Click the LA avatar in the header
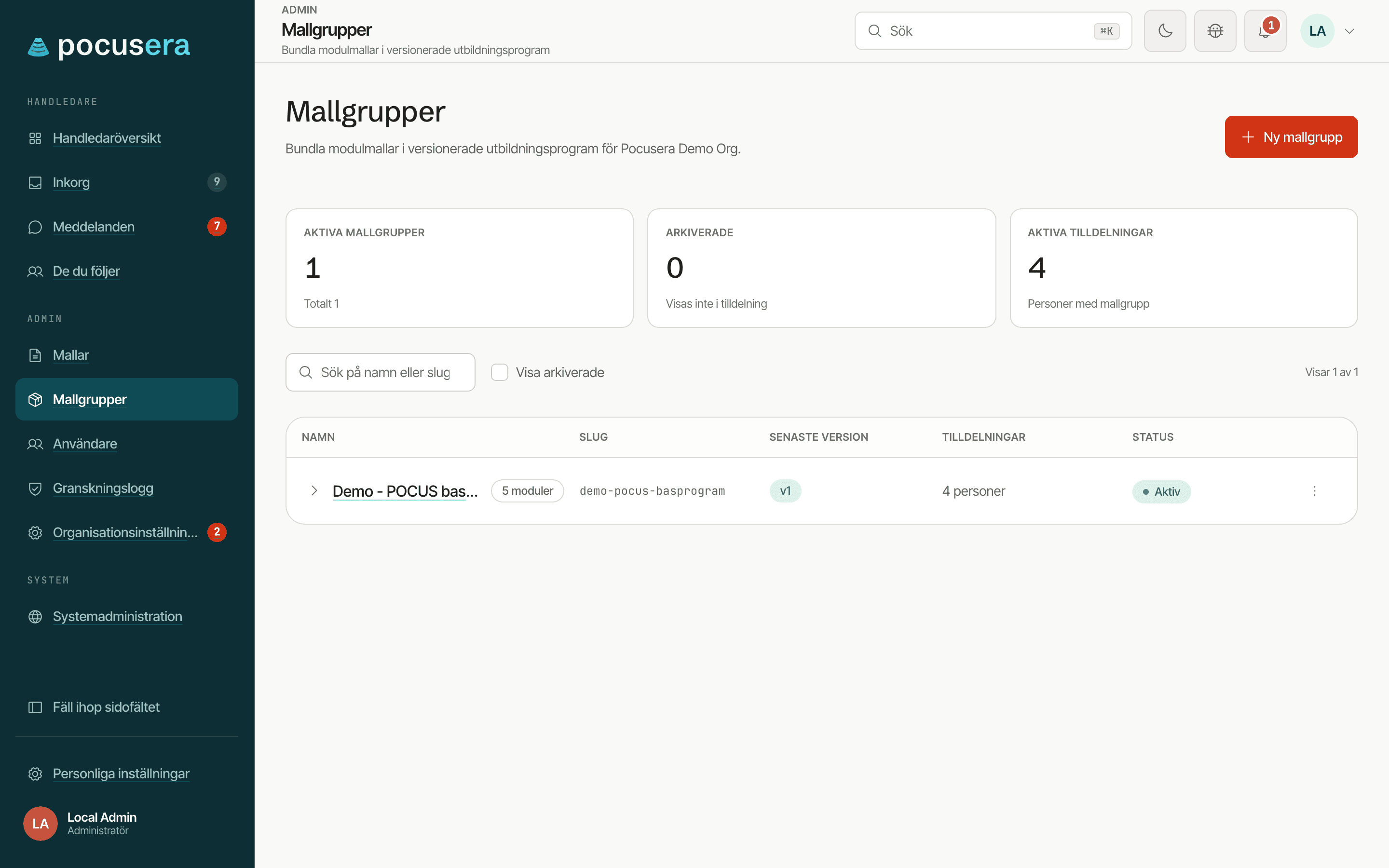The height and width of the screenshot is (868, 1389). click(x=1317, y=31)
